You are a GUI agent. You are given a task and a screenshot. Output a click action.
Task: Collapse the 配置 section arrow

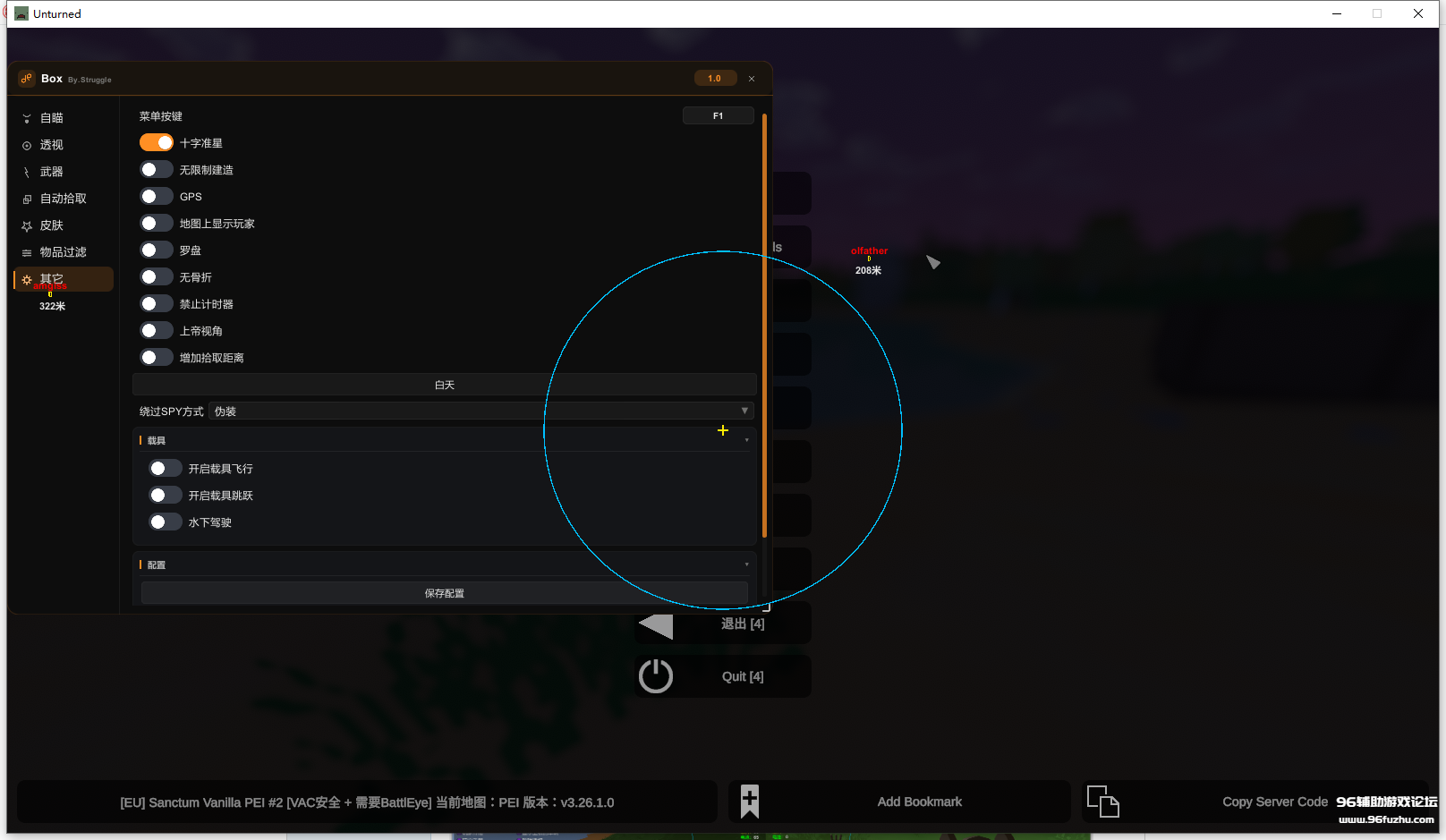746,564
